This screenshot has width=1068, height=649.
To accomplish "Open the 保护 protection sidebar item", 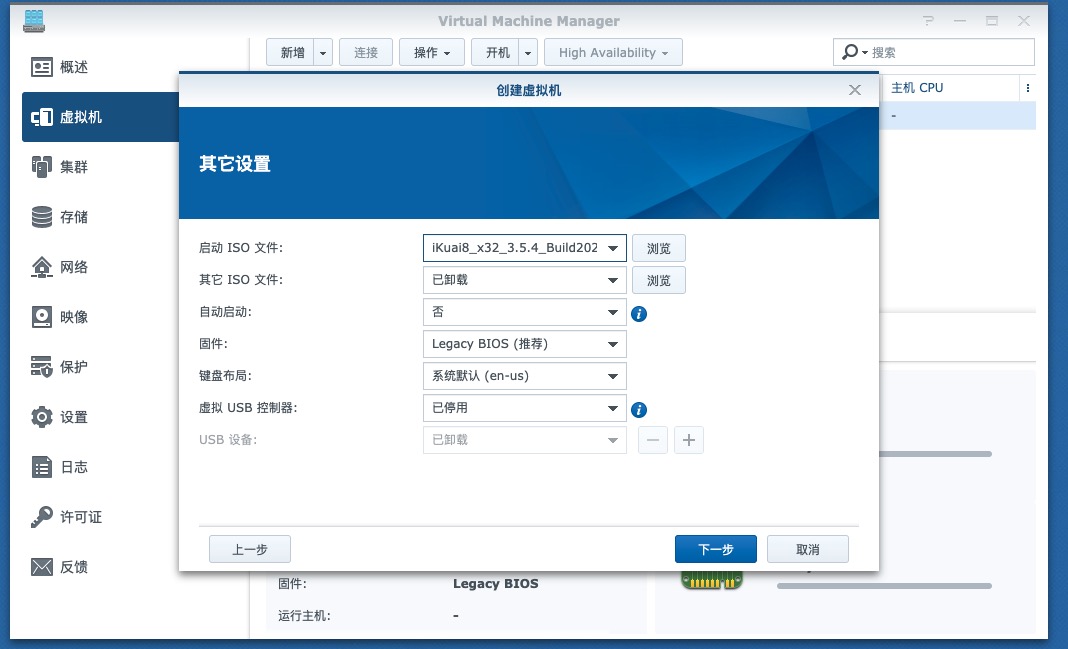I will click(101, 367).
